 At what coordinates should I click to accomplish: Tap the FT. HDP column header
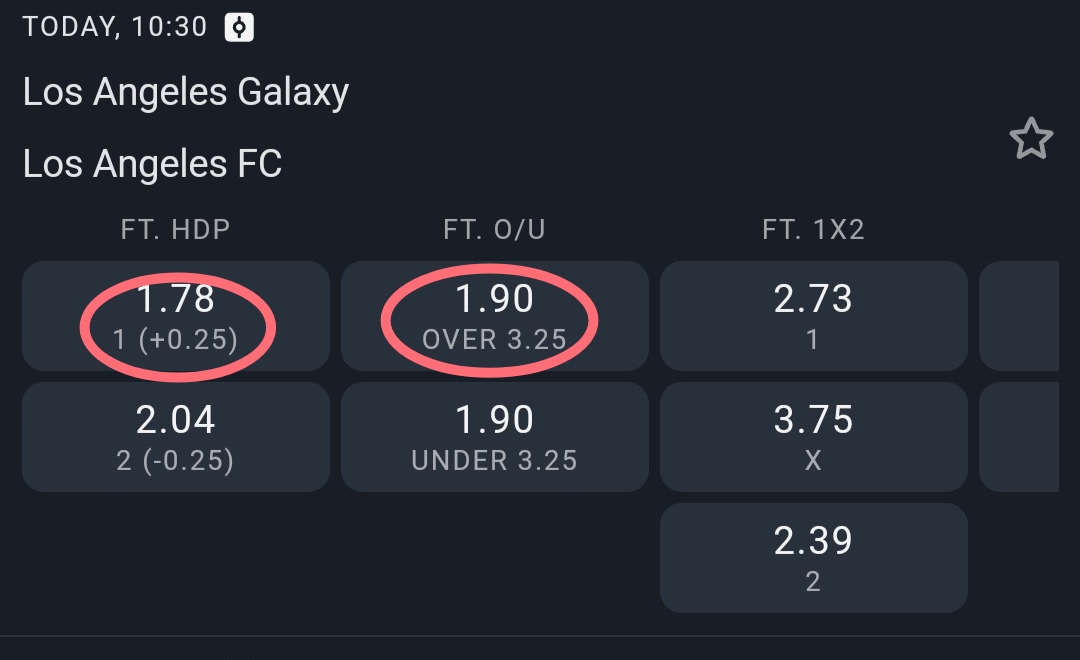[x=176, y=230]
